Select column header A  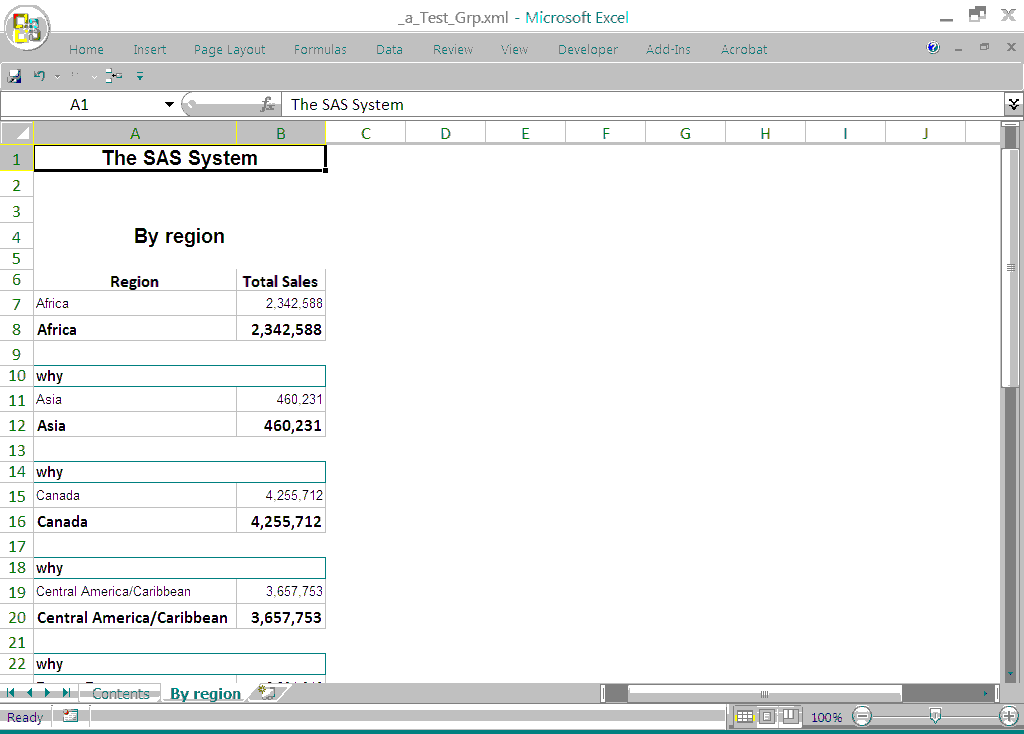135,133
